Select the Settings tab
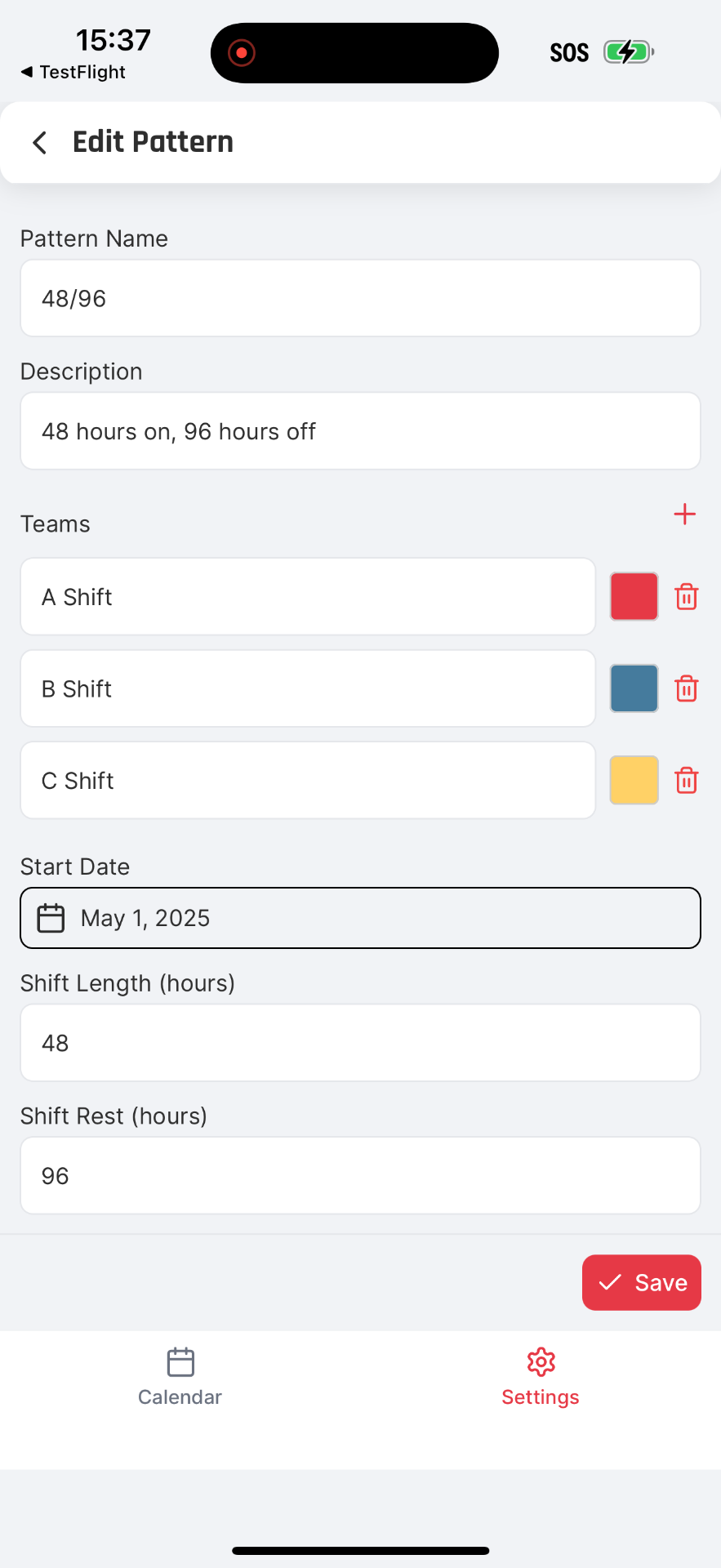 click(x=541, y=1376)
